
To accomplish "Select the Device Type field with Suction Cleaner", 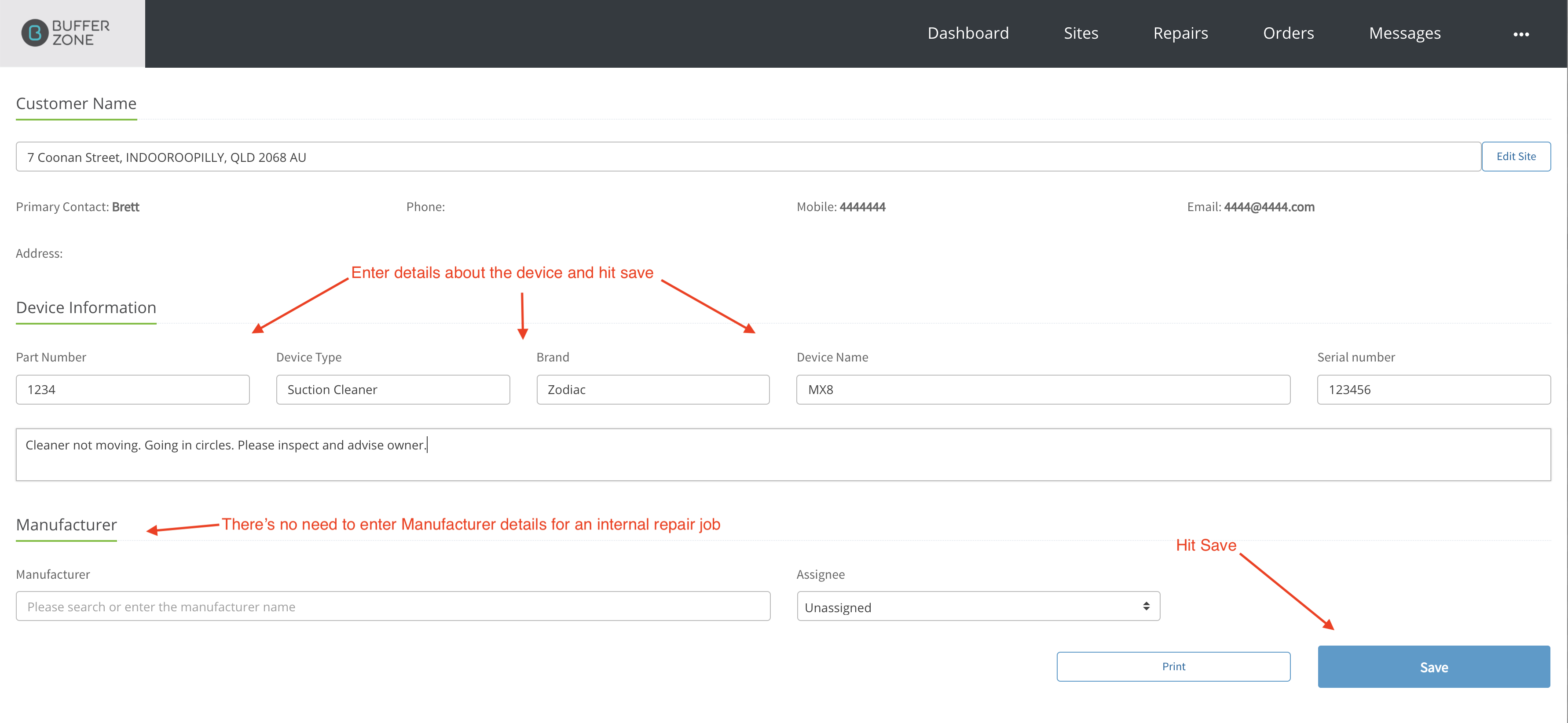I will pyautogui.click(x=392, y=390).
